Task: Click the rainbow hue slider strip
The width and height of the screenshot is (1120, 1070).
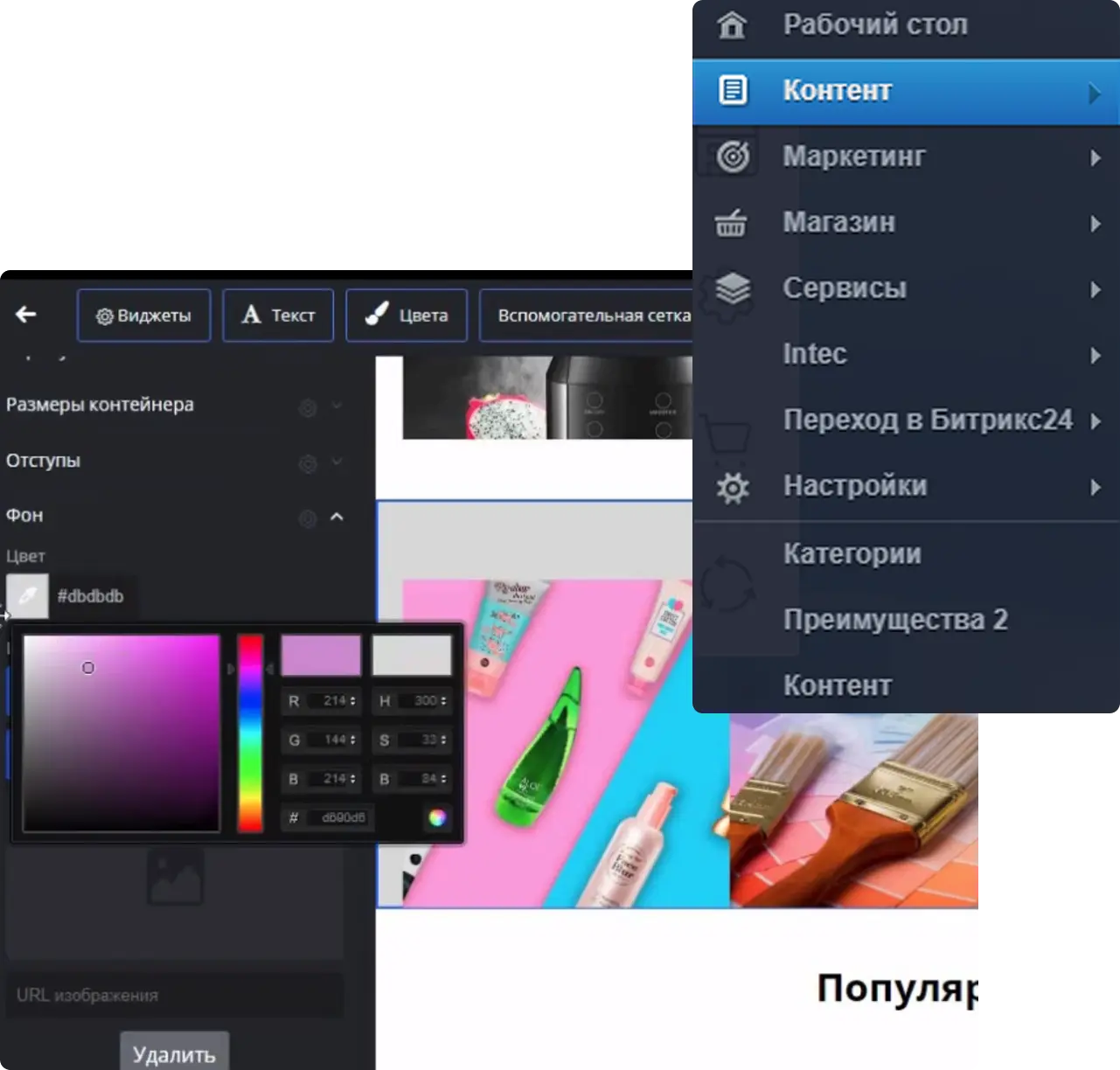Action: tap(250, 733)
